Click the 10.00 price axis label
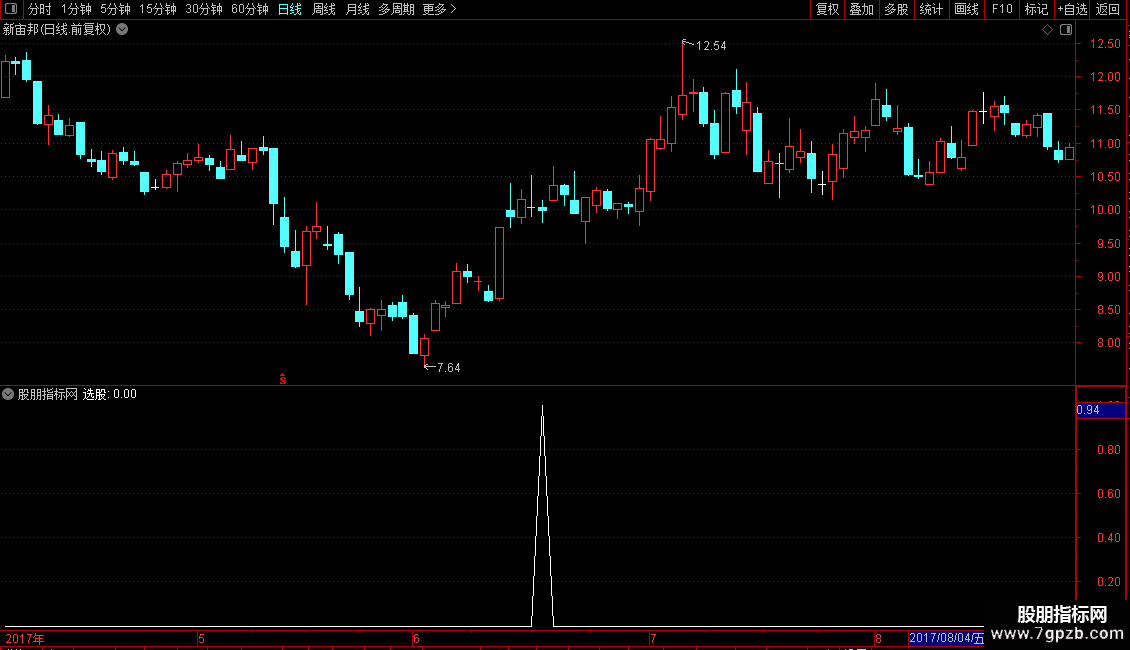1130x650 pixels. coord(1105,210)
